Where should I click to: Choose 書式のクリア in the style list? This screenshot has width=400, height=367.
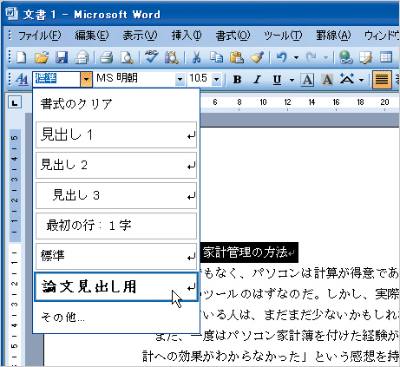(116, 104)
